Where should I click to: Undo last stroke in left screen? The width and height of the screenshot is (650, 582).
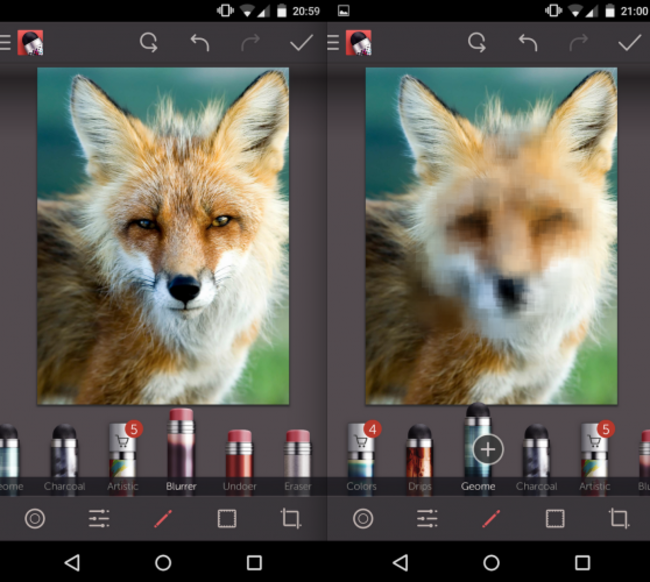(x=200, y=43)
